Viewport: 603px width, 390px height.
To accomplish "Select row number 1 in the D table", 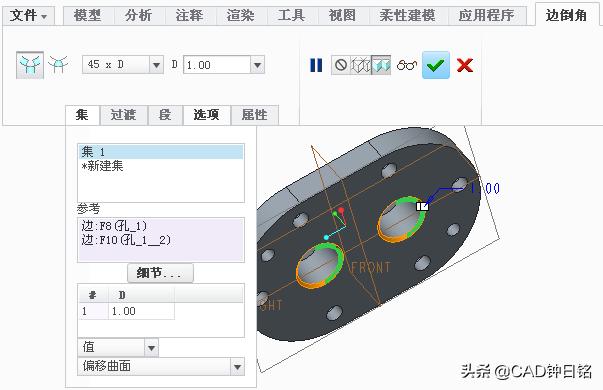I will (x=93, y=311).
